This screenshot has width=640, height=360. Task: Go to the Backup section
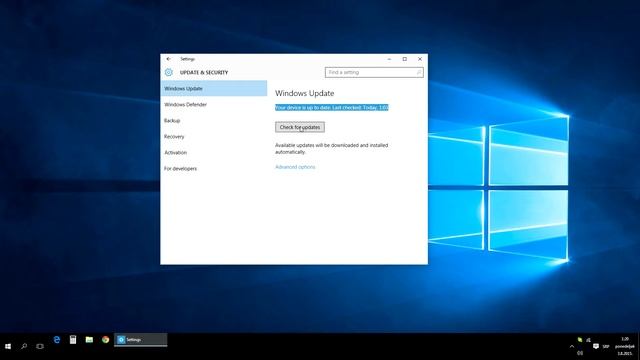[x=214, y=120]
